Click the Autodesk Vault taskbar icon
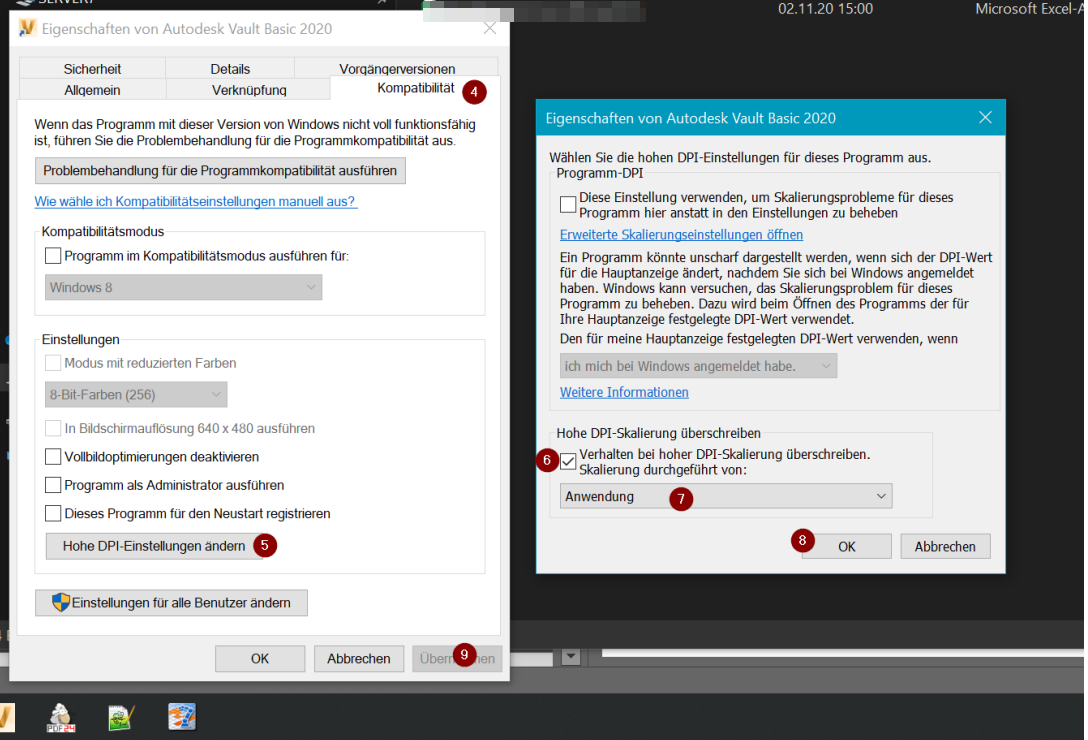 click(x=6, y=717)
